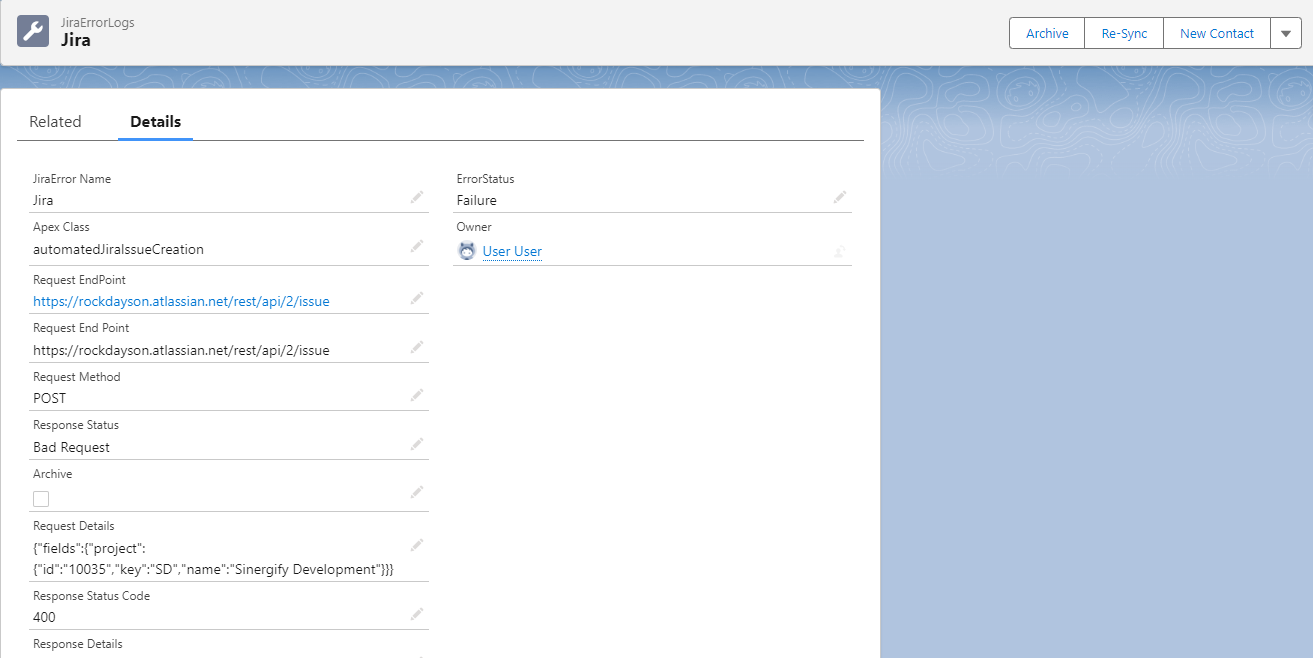Screen dimensions: 1313x658
Task: Click the Failure ErrorStatus value
Action: point(477,200)
